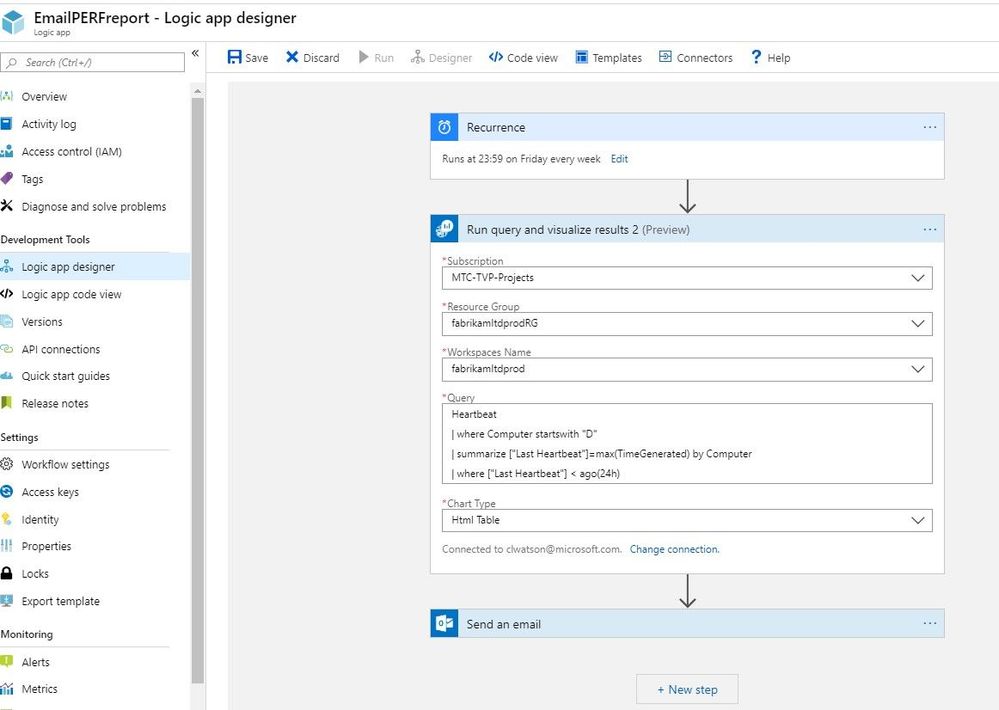This screenshot has height=710, width=999.
Task: Browse available Connectors
Action: [695, 57]
